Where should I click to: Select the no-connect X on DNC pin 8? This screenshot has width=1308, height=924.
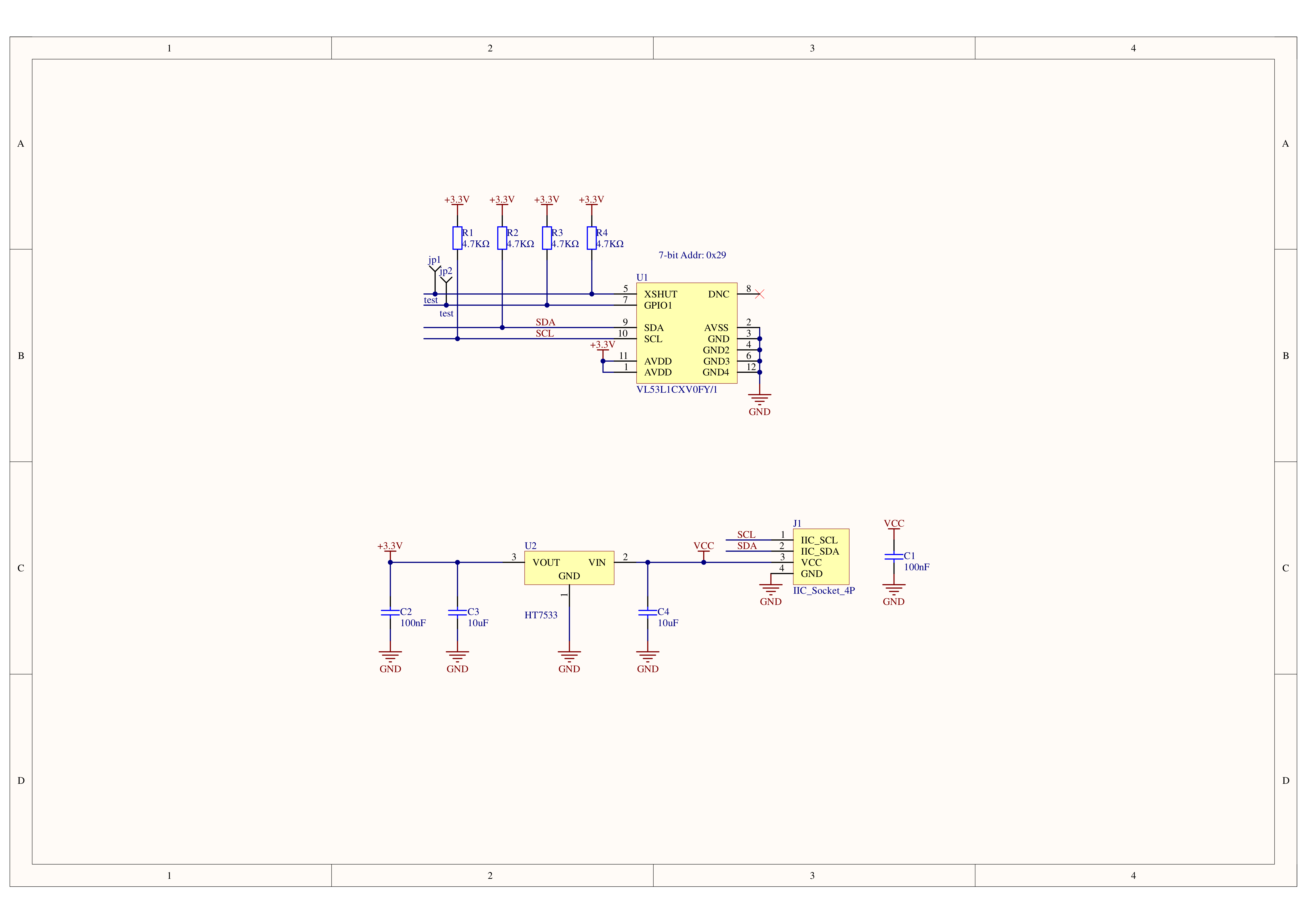pyautogui.click(x=759, y=294)
